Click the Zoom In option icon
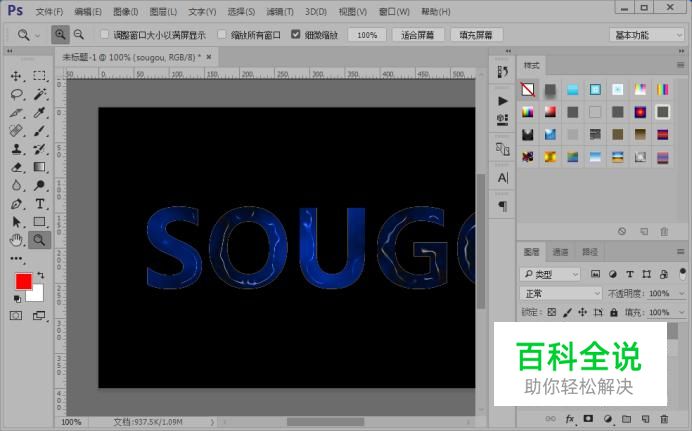 (60, 34)
